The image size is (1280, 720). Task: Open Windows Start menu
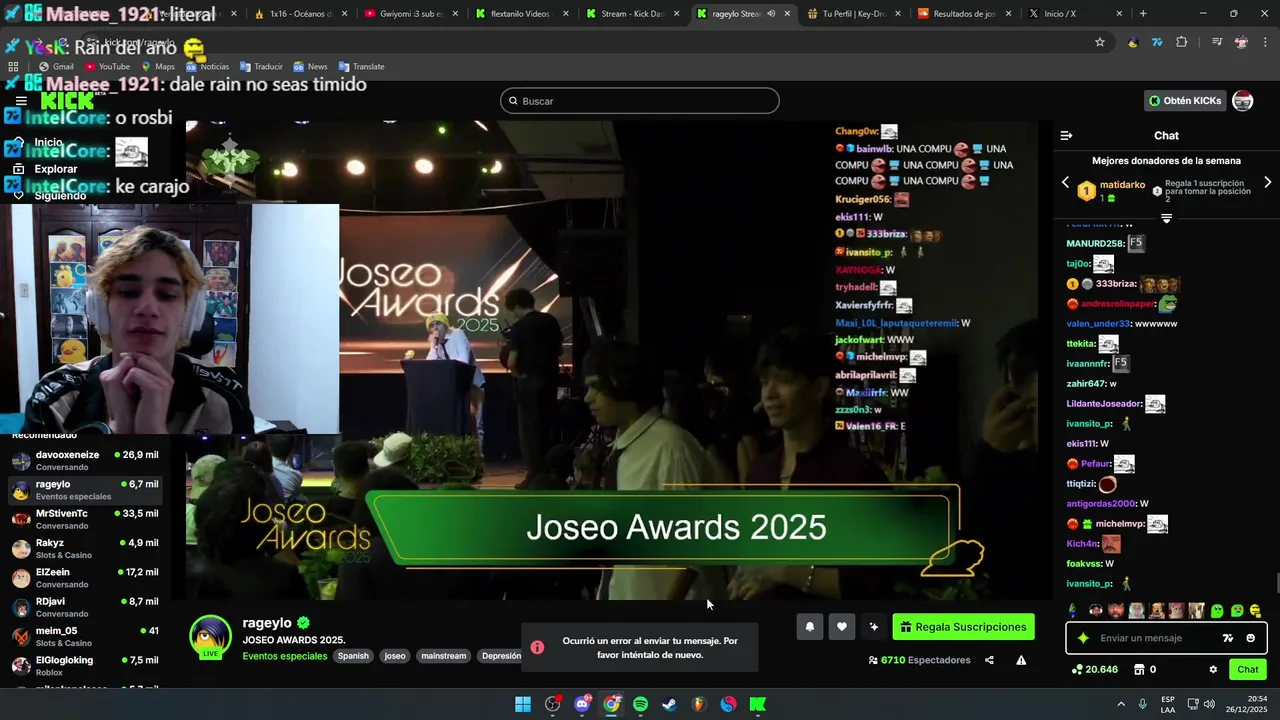[x=523, y=704]
